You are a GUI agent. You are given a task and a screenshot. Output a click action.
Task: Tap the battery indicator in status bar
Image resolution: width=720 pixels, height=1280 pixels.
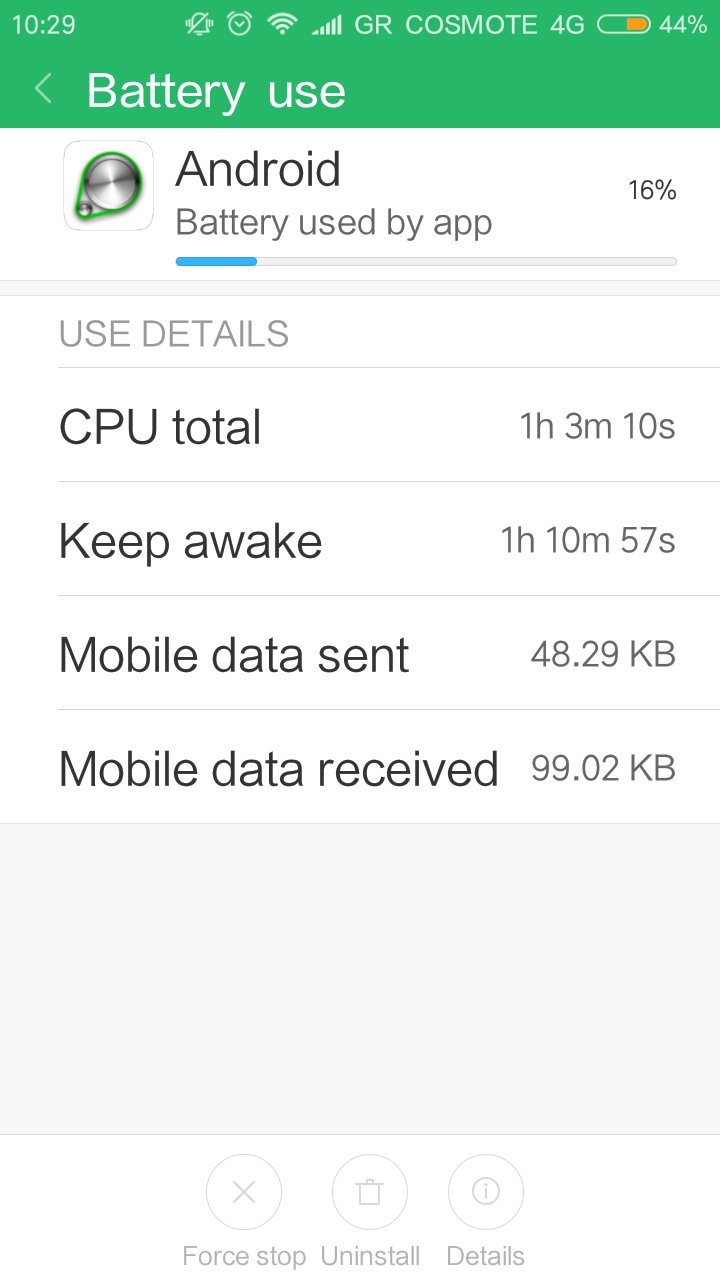[x=624, y=25]
